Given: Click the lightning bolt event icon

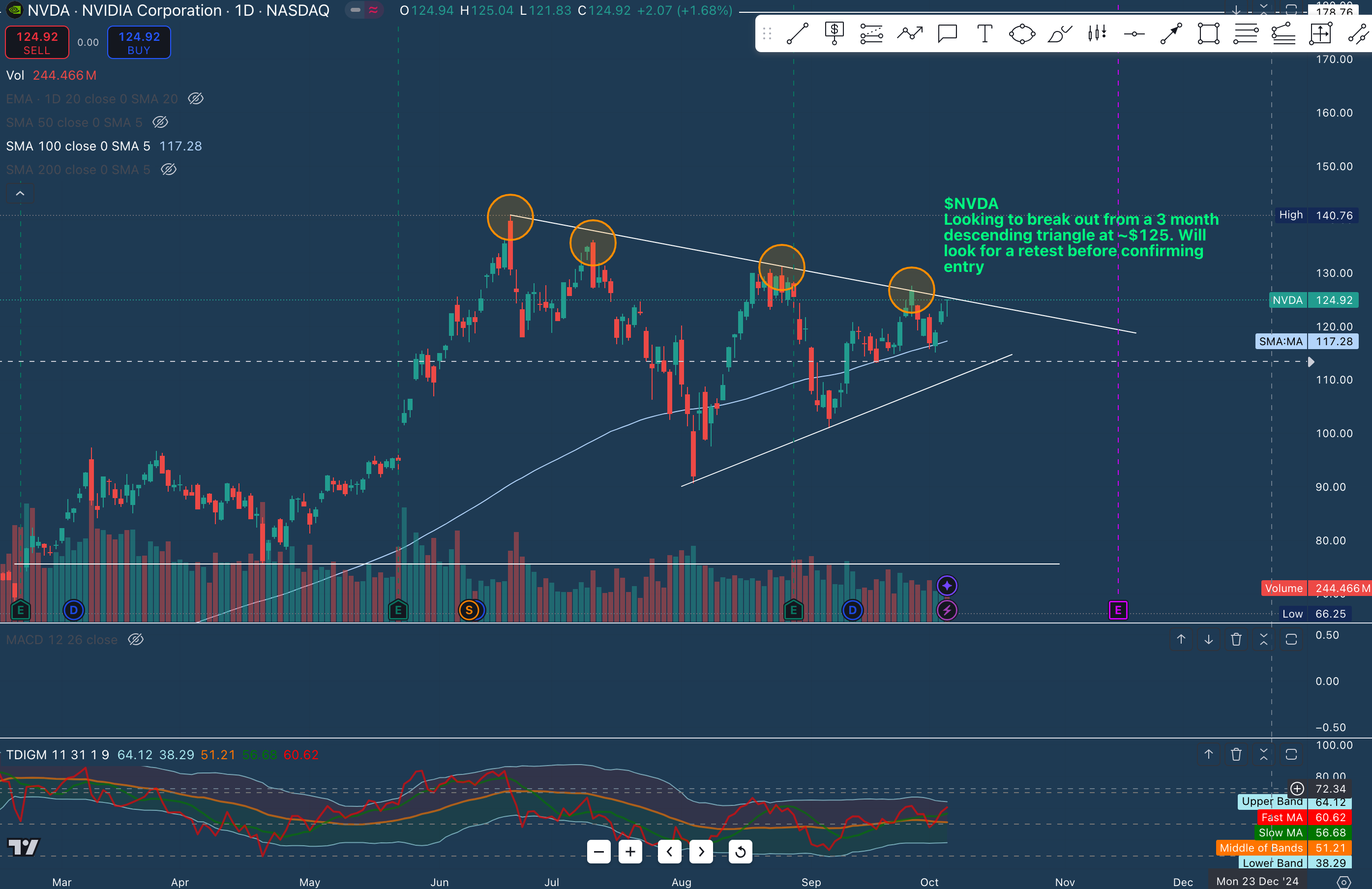Looking at the screenshot, I should [947, 610].
